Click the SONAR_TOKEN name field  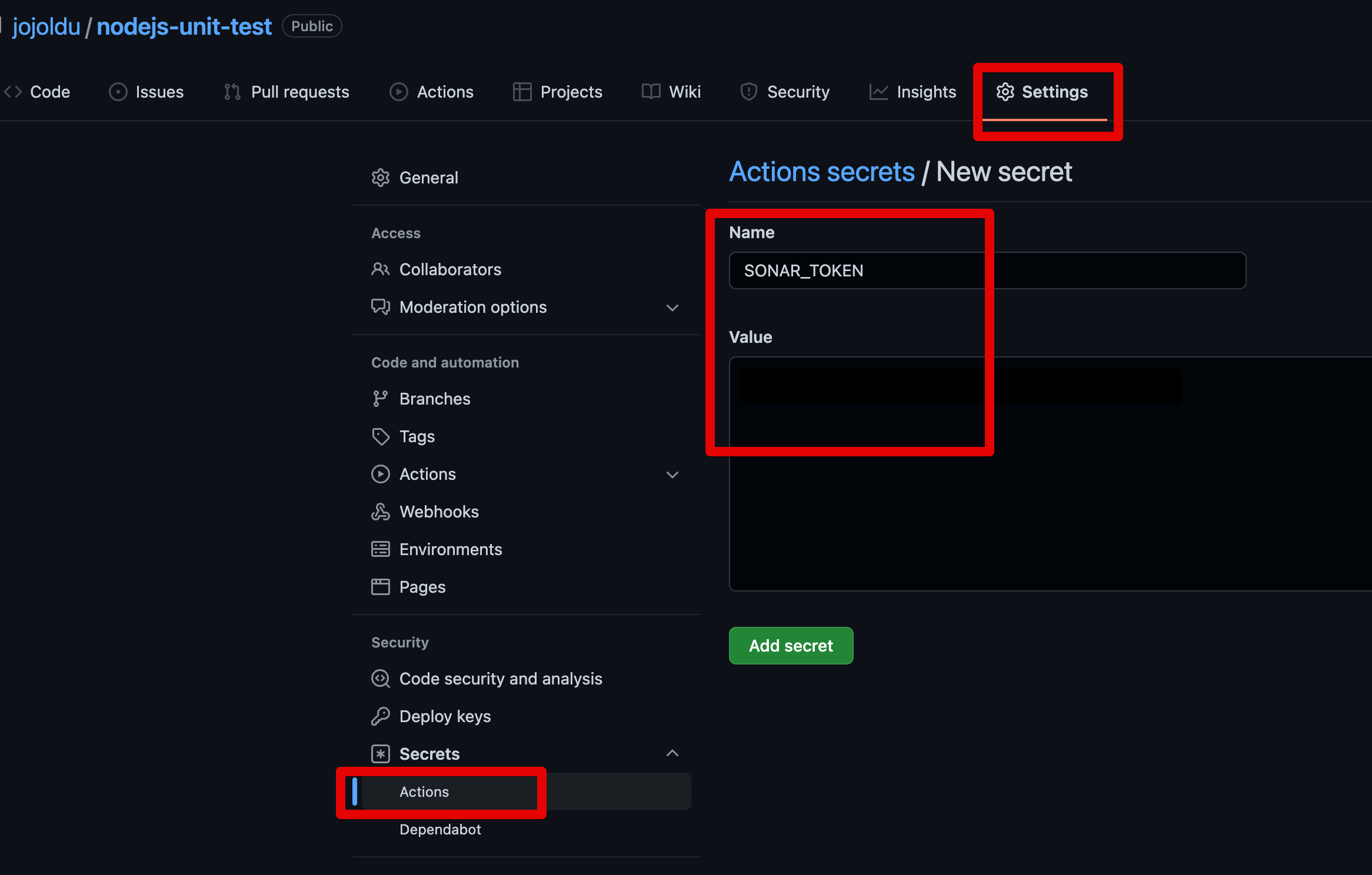coord(987,270)
